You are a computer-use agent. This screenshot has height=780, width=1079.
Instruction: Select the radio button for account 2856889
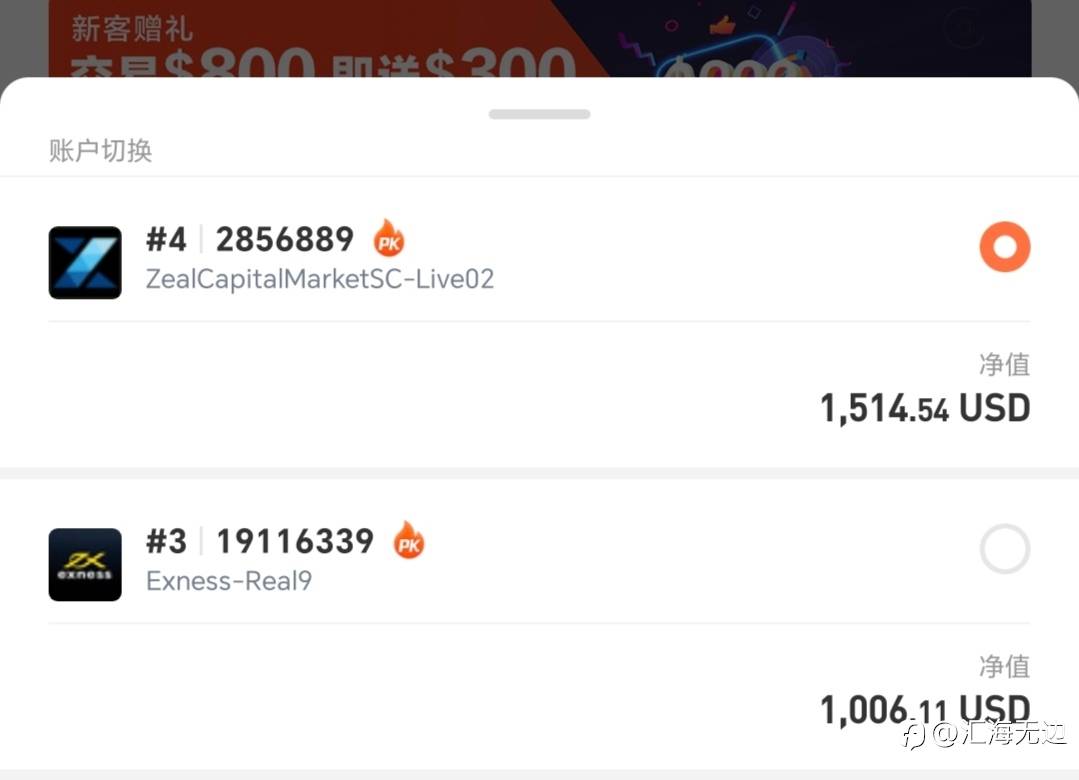(1004, 247)
